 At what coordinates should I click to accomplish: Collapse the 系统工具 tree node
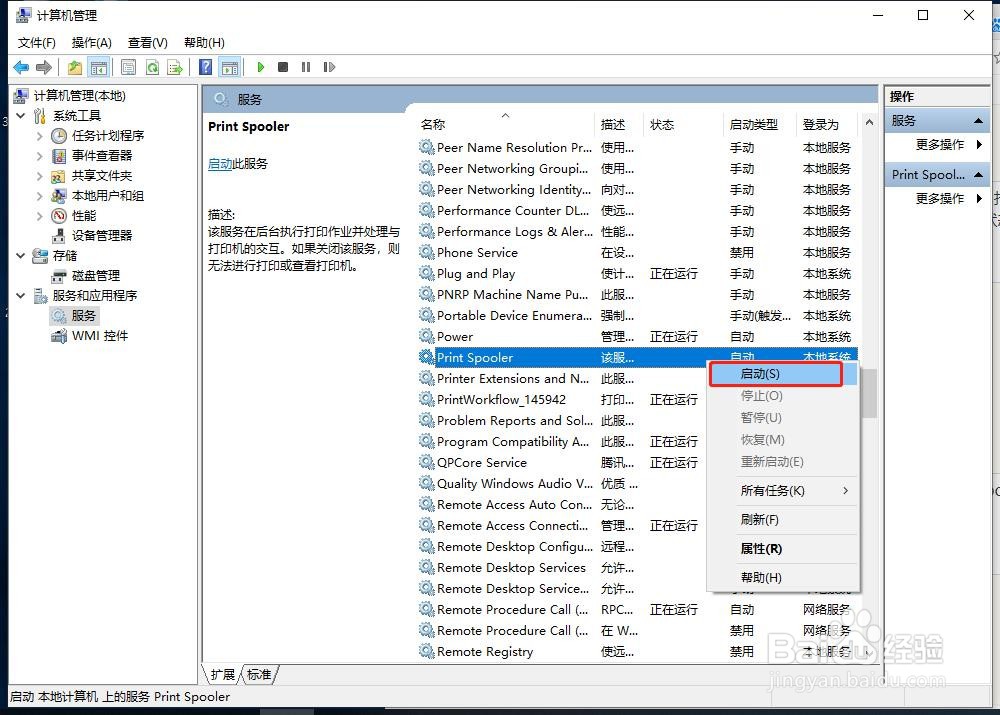tap(20, 115)
